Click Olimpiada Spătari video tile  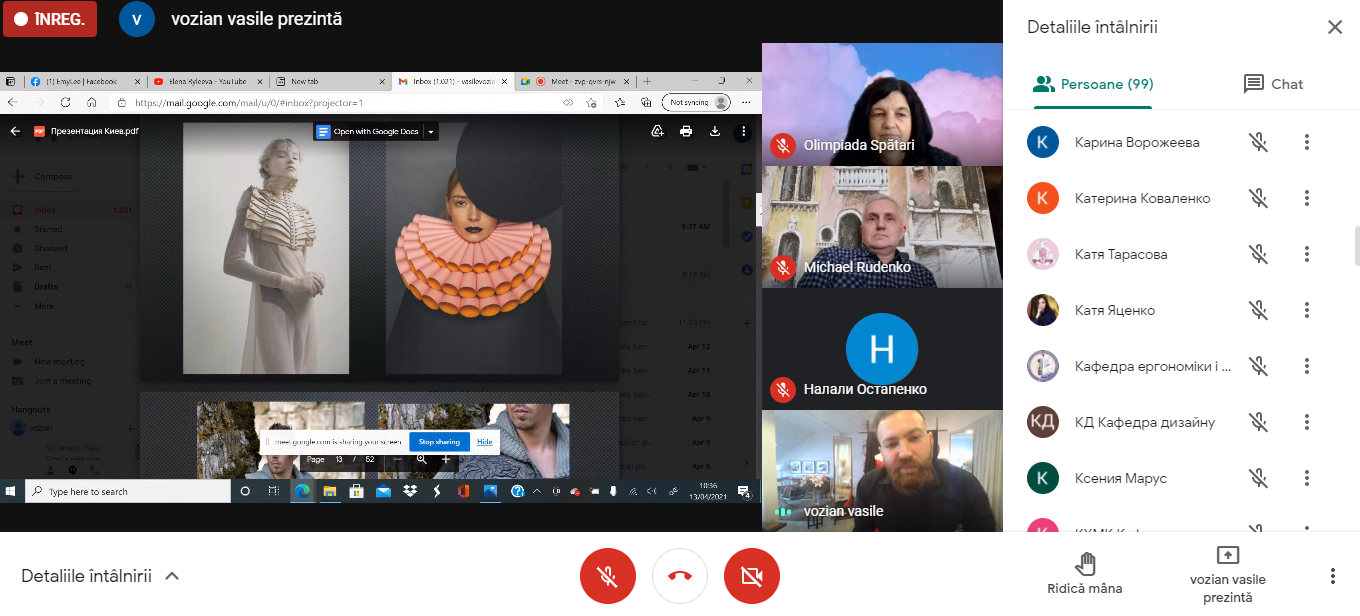pyautogui.click(x=882, y=104)
